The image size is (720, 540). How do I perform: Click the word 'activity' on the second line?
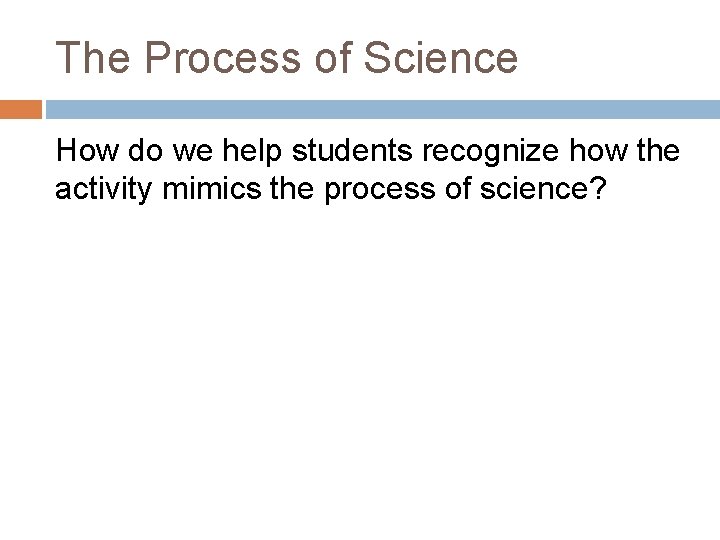(103, 190)
